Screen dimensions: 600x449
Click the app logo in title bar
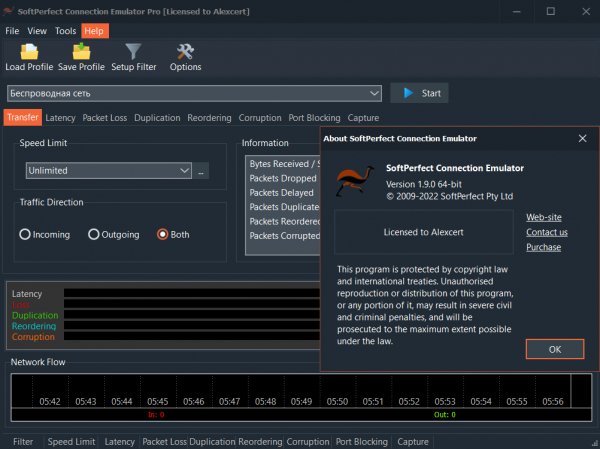(8, 11)
